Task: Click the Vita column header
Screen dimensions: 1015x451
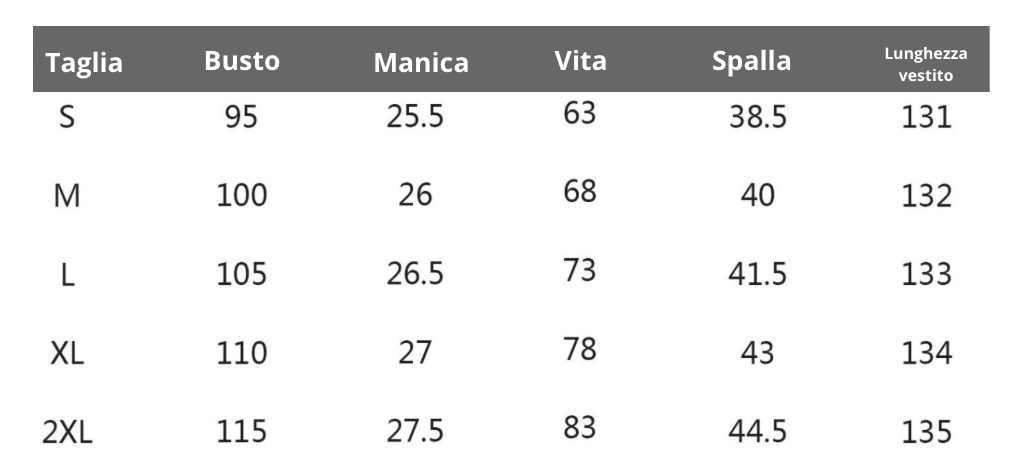Action: (x=580, y=61)
